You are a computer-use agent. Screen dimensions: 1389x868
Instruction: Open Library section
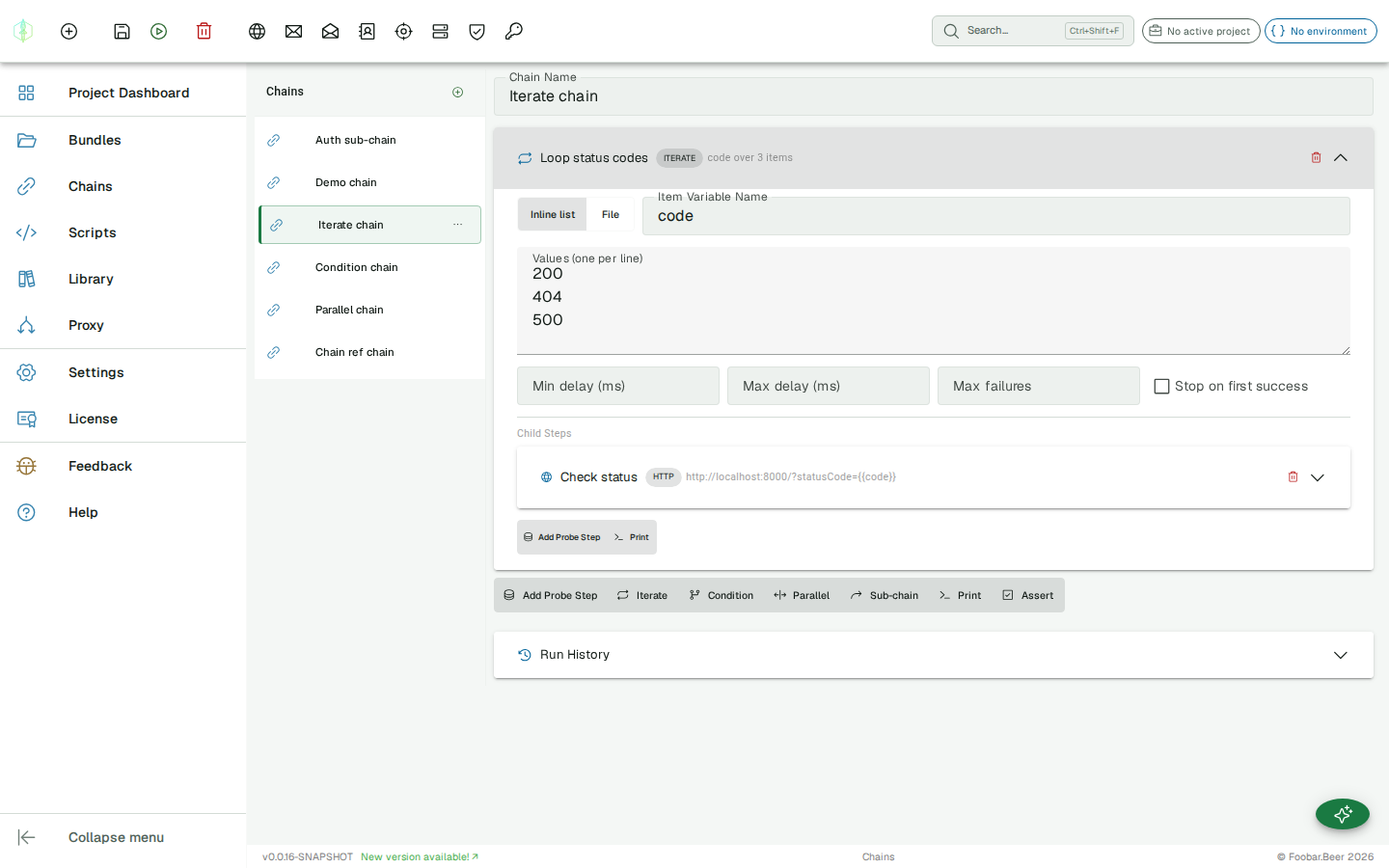(x=123, y=279)
